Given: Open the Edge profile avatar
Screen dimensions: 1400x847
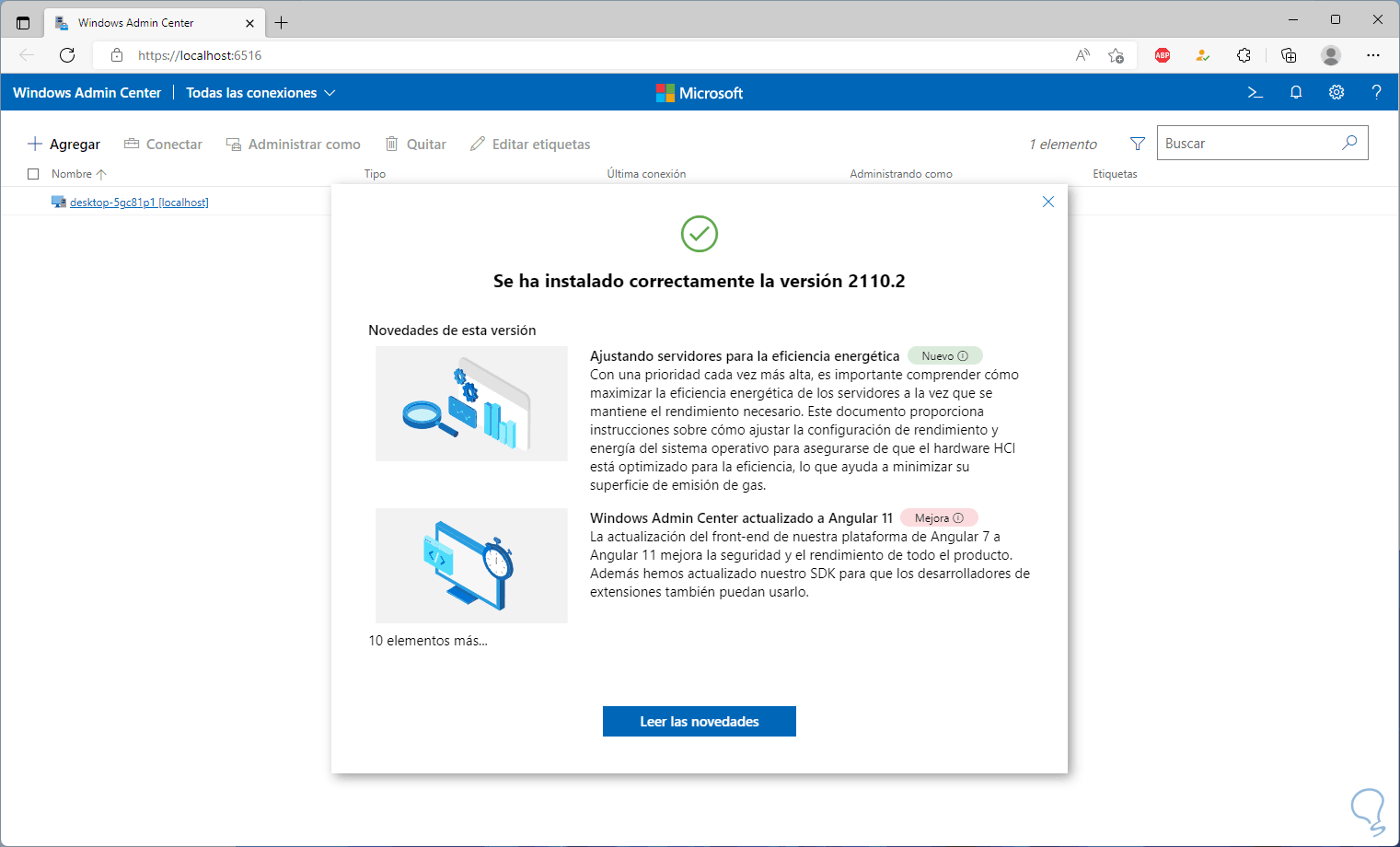Looking at the screenshot, I should (1331, 55).
